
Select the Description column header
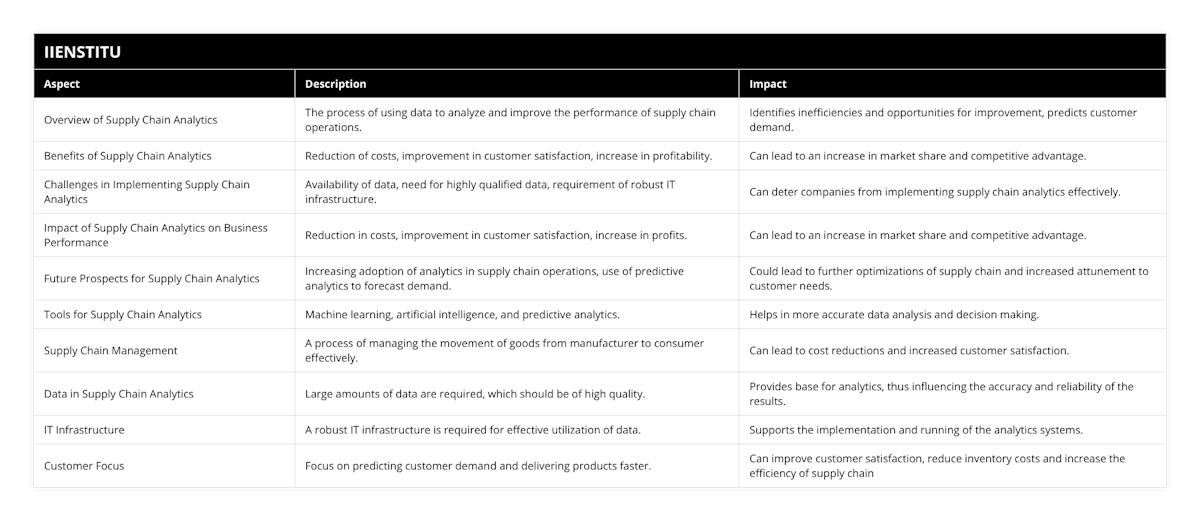(x=335, y=84)
